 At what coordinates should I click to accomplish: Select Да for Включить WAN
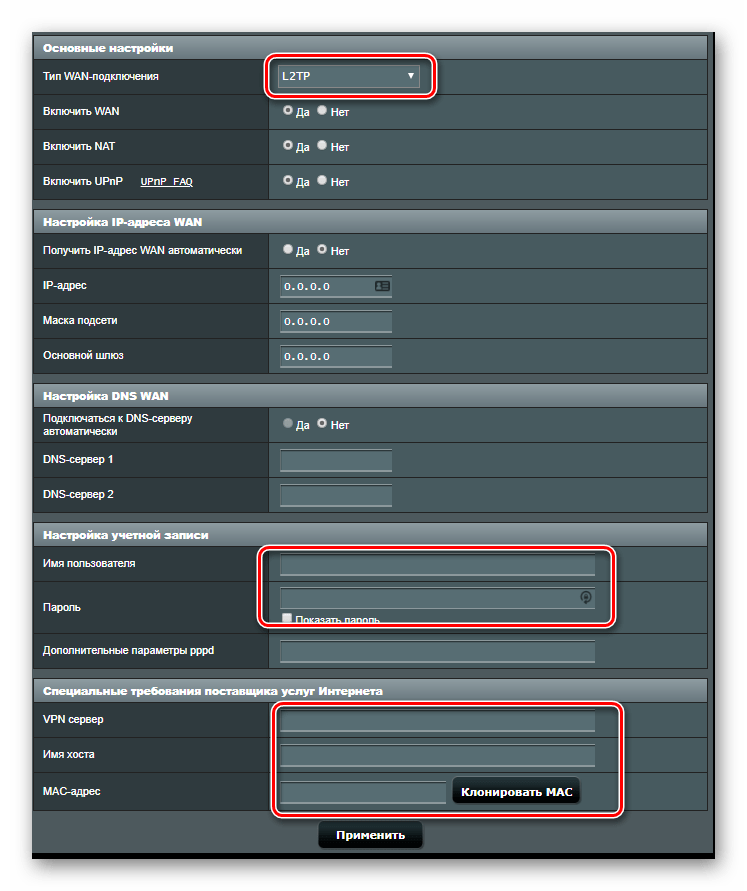(x=288, y=111)
